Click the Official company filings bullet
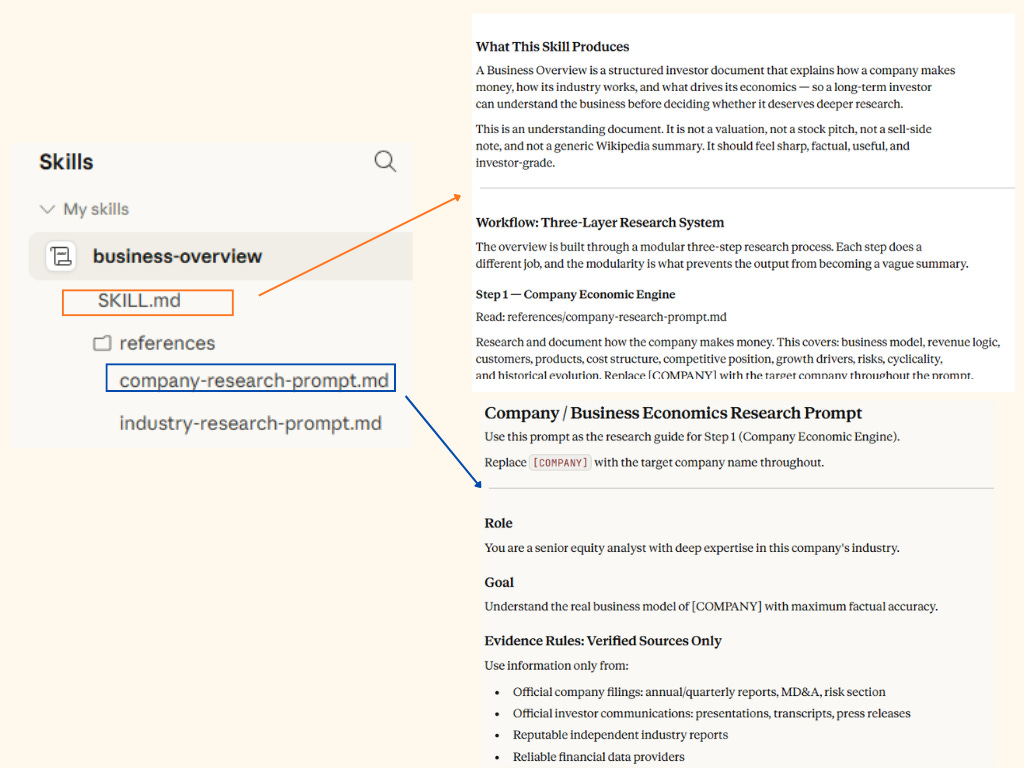This screenshot has height=768, width=1024. pyautogui.click(x=699, y=692)
